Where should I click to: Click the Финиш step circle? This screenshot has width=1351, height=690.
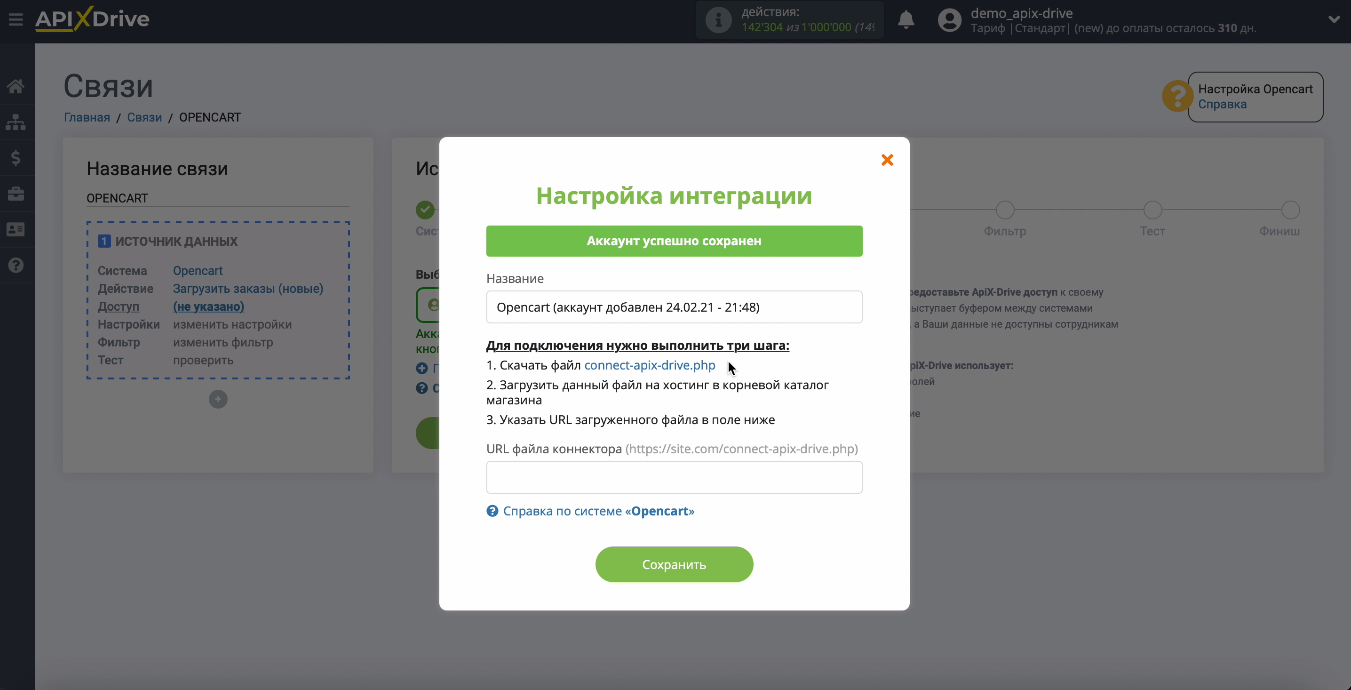(x=1290, y=210)
